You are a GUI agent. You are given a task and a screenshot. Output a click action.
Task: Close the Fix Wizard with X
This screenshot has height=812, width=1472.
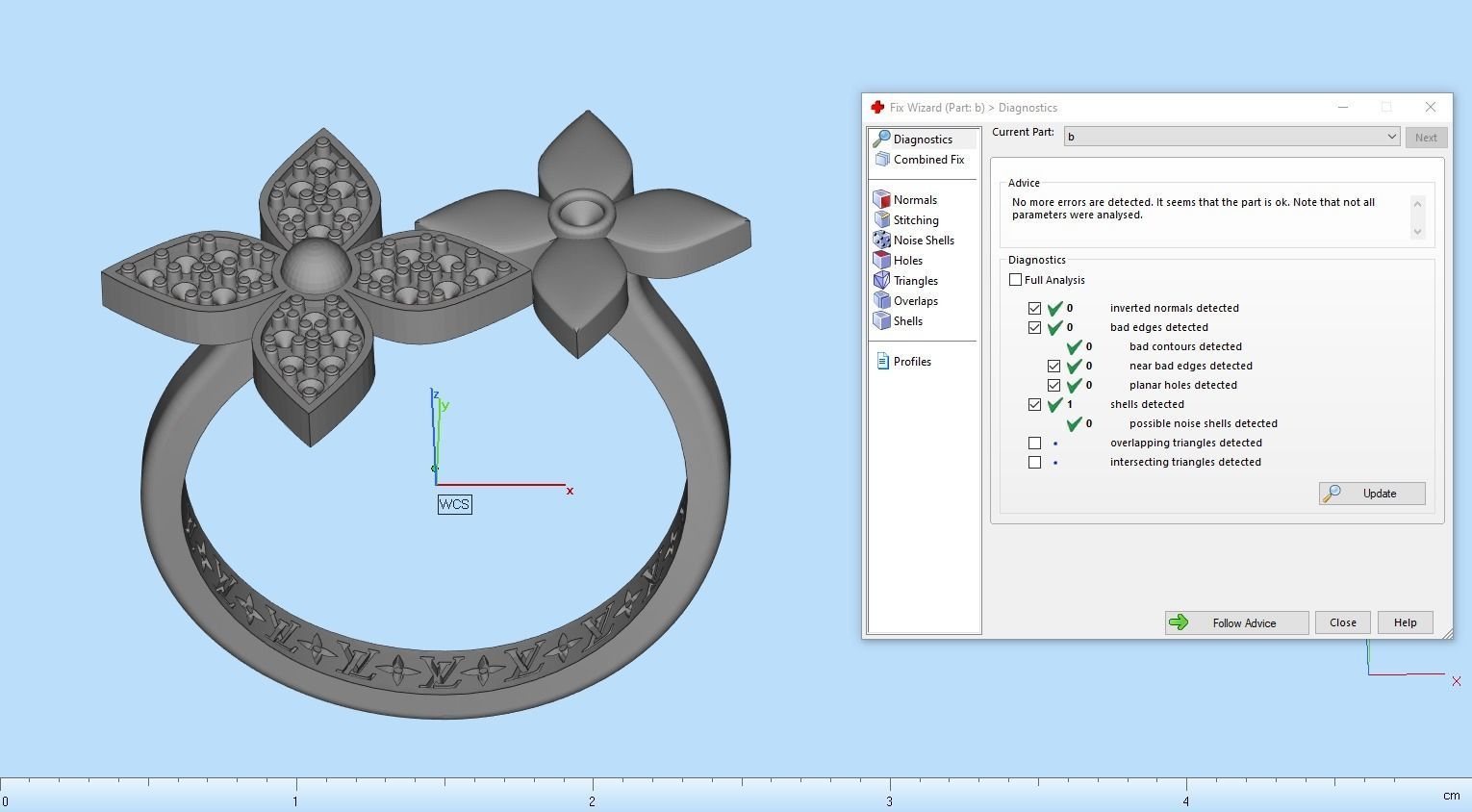1430,107
